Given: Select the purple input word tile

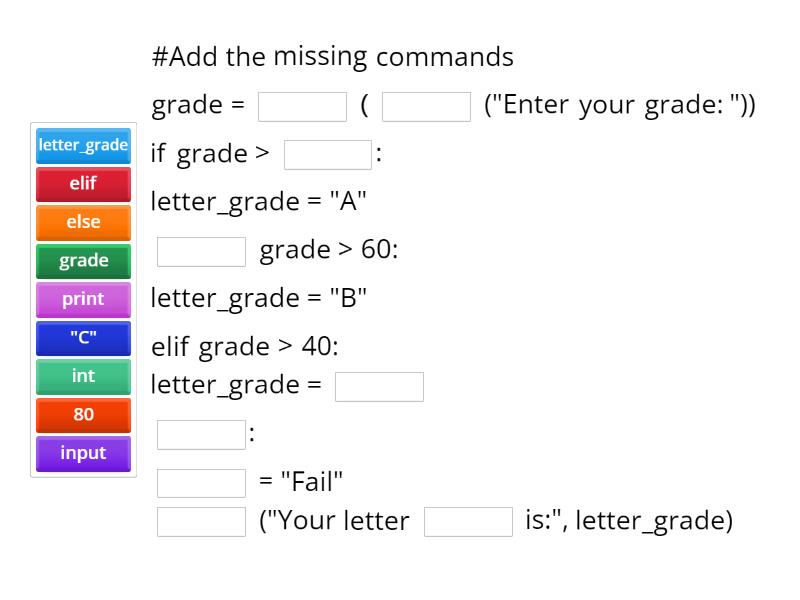Looking at the screenshot, I should click(83, 453).
